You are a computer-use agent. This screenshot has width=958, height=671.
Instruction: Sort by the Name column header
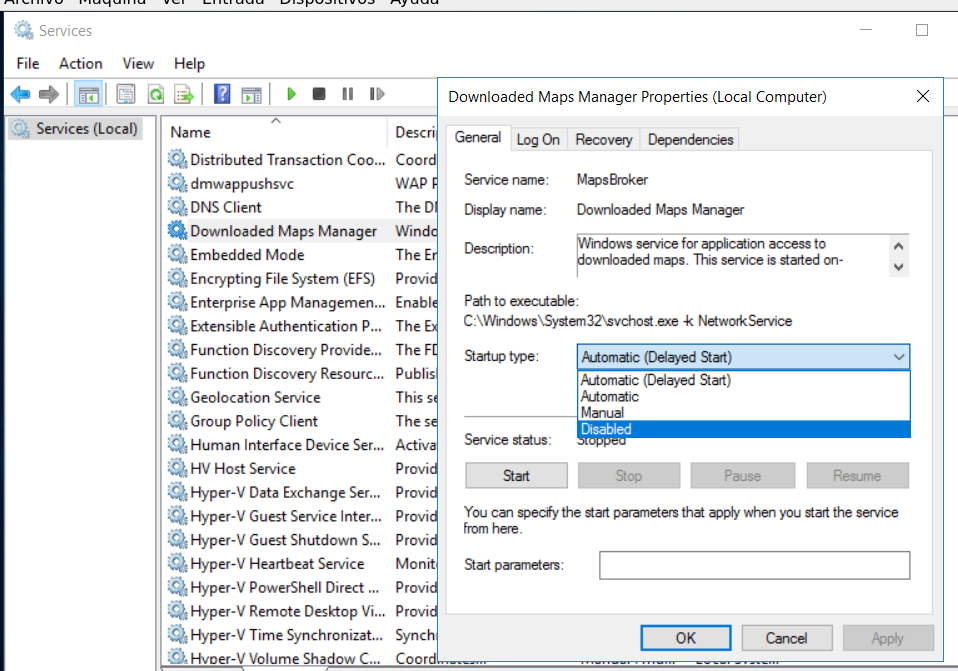click(276, 132)
